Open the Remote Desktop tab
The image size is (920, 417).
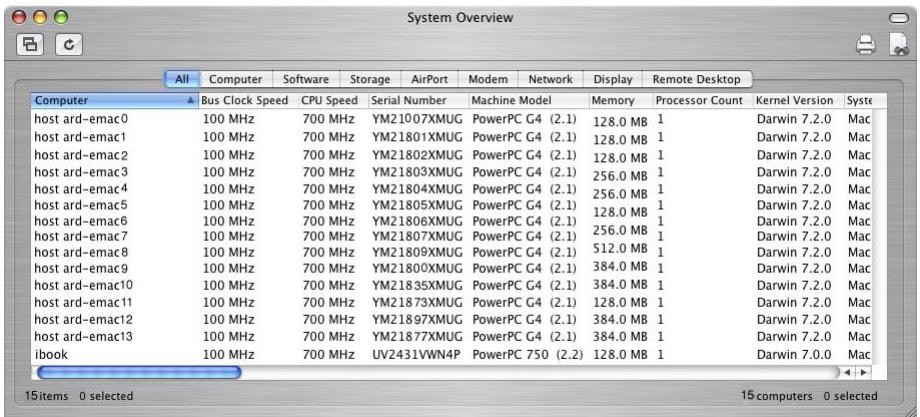(696, 79)
